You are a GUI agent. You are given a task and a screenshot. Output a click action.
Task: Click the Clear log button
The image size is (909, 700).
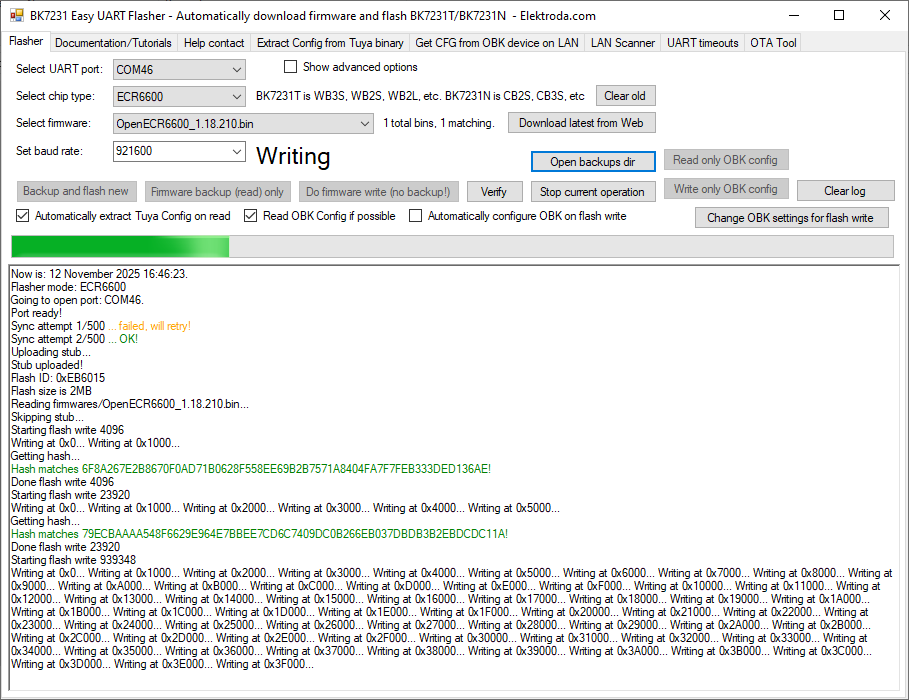pos(845,191)
